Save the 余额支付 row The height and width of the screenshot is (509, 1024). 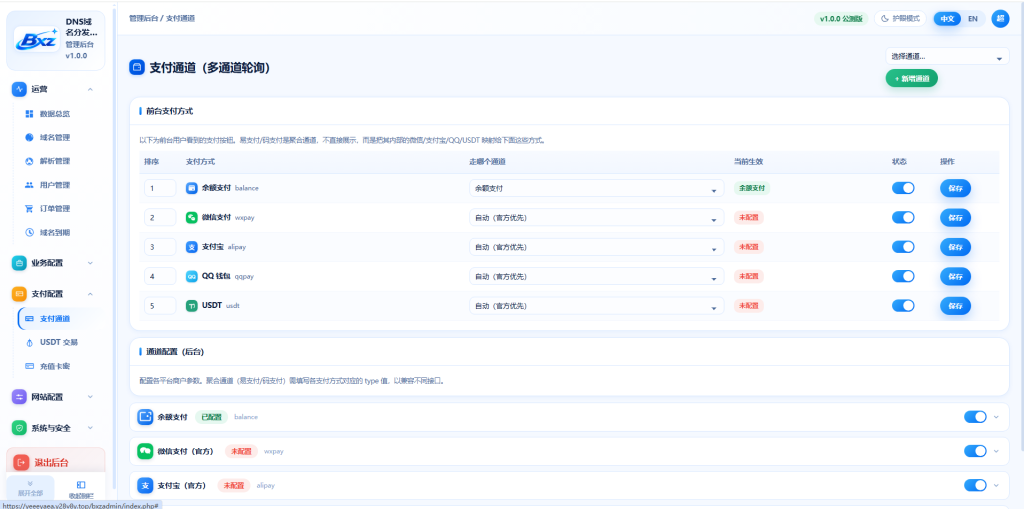coord(955,188)
